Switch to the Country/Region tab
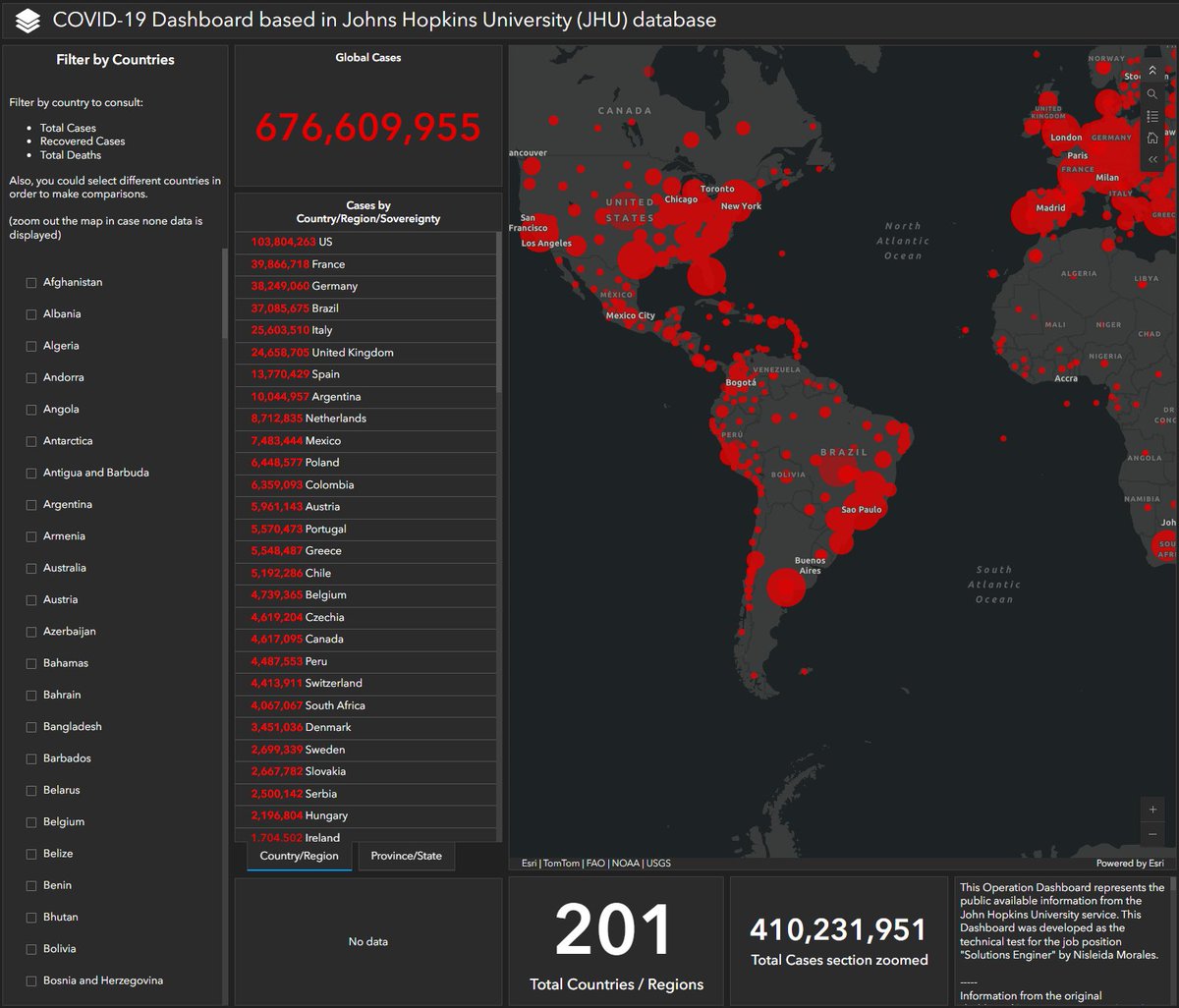Screen dimensions: 1179x1008 299,856
